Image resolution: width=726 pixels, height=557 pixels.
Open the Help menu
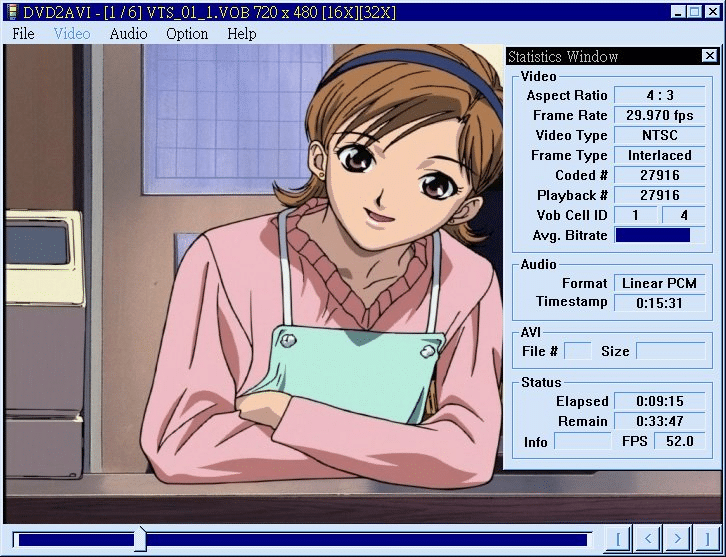coord(242,34)
